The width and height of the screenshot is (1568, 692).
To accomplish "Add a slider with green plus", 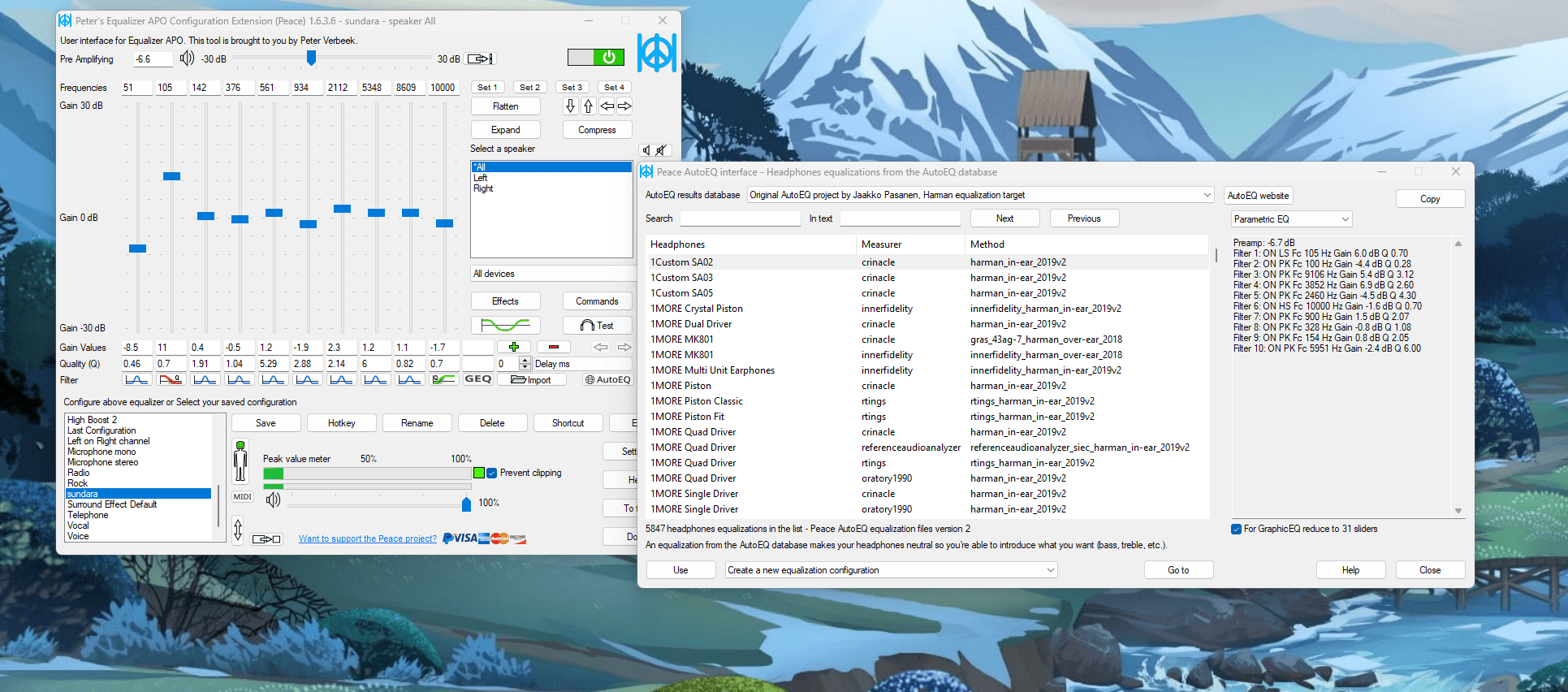I will point(513,347).
